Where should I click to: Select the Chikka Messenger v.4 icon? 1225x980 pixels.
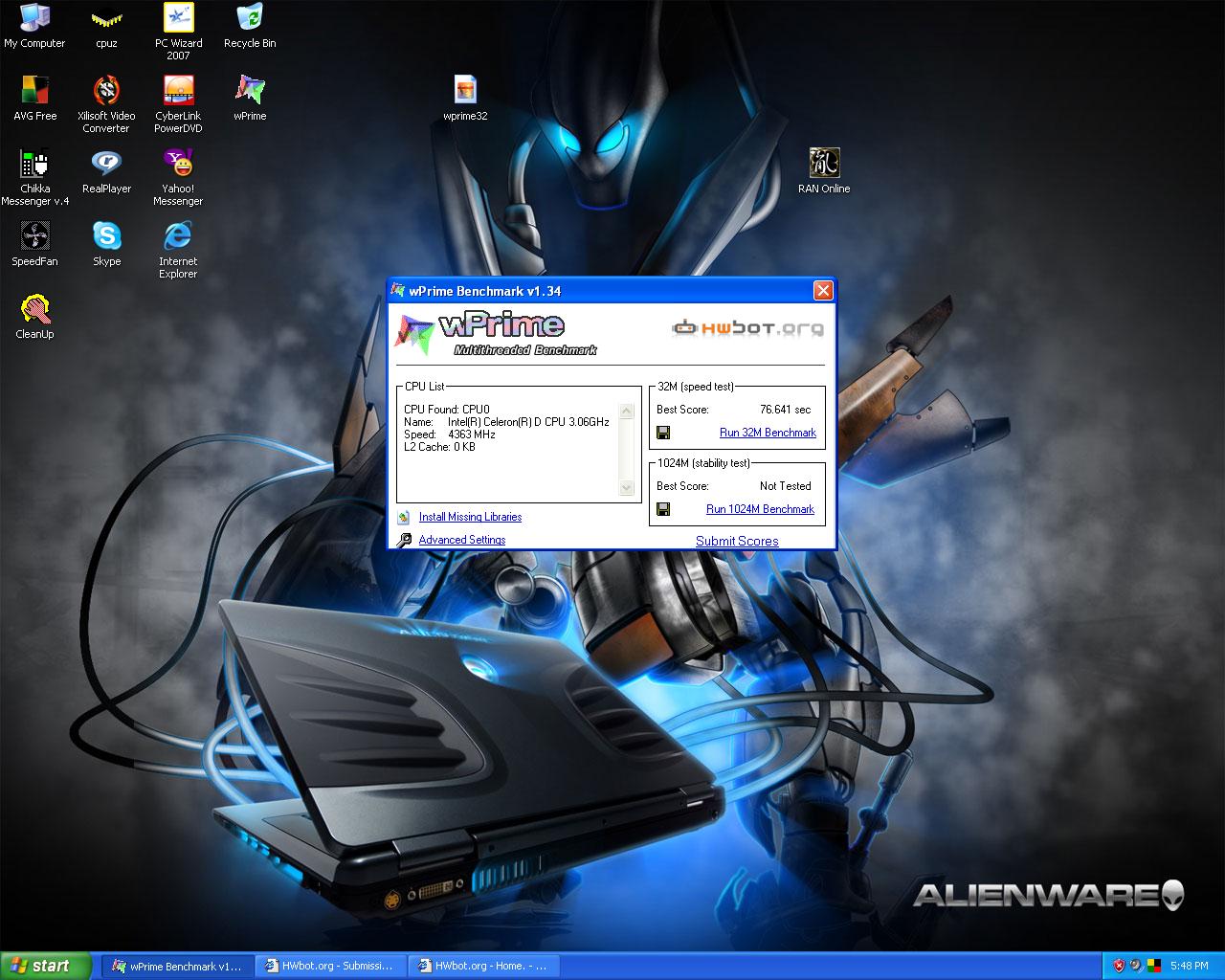(34, 177)
